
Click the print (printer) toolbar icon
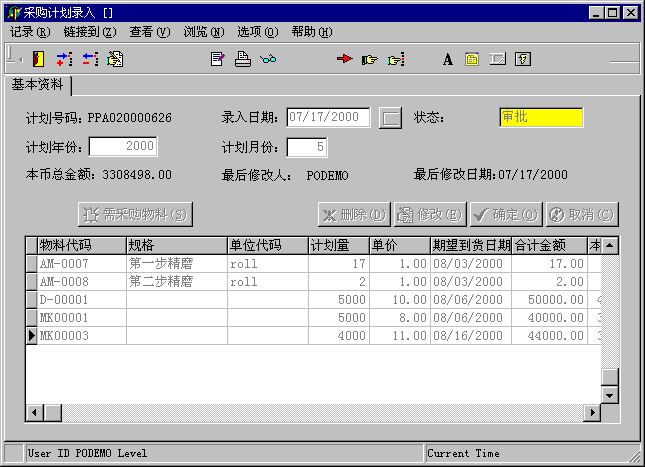tap(242, 59)
